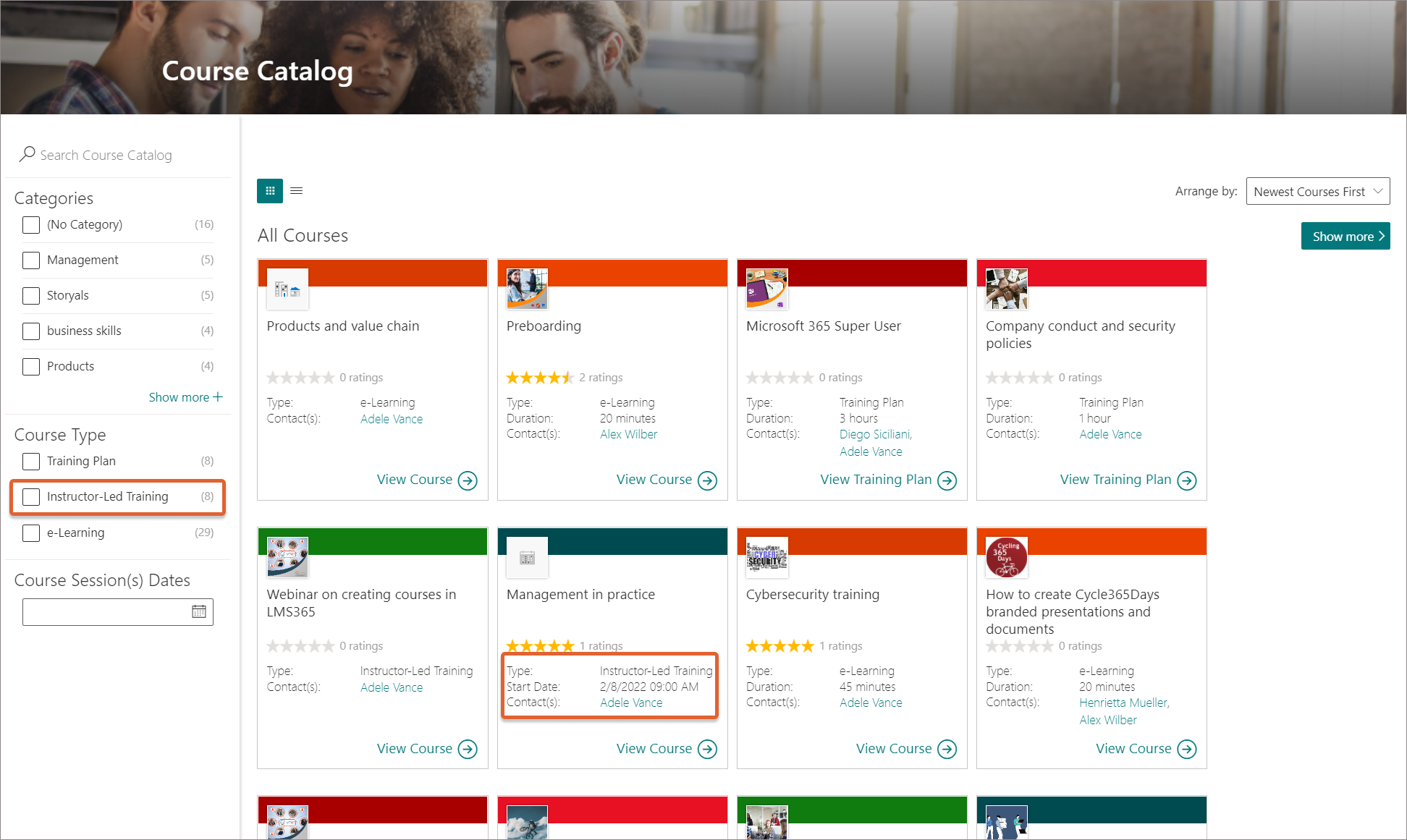Click Diego Siciliani contact link
The height and width of the screenshot is (840, 1407).
874,434
